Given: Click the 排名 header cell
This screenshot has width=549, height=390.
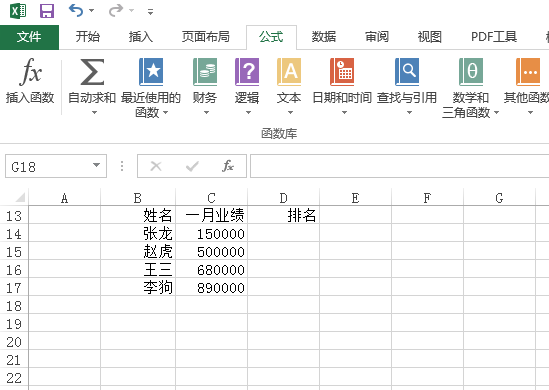Looking at the screenshot, I should [x=284, y=215].
